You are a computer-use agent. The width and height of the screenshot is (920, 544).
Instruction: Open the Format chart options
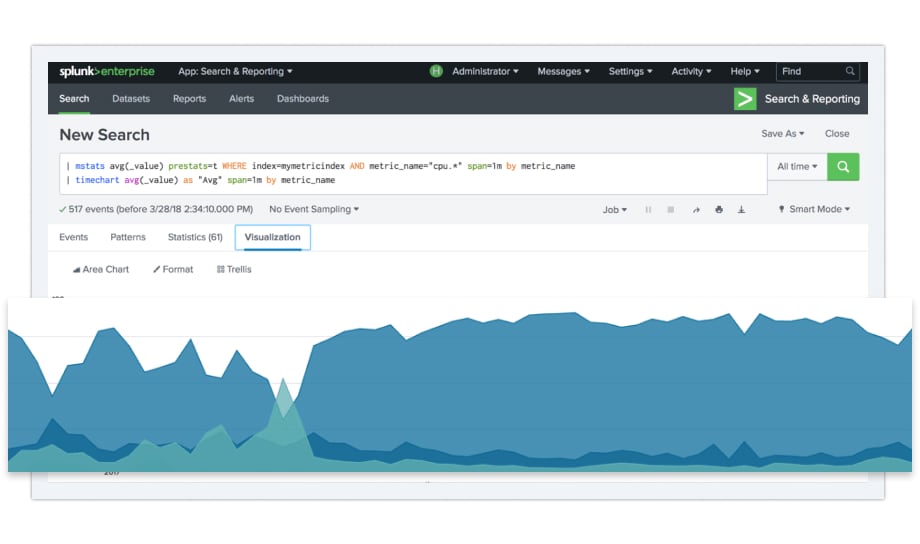click(x=173, y=270)
